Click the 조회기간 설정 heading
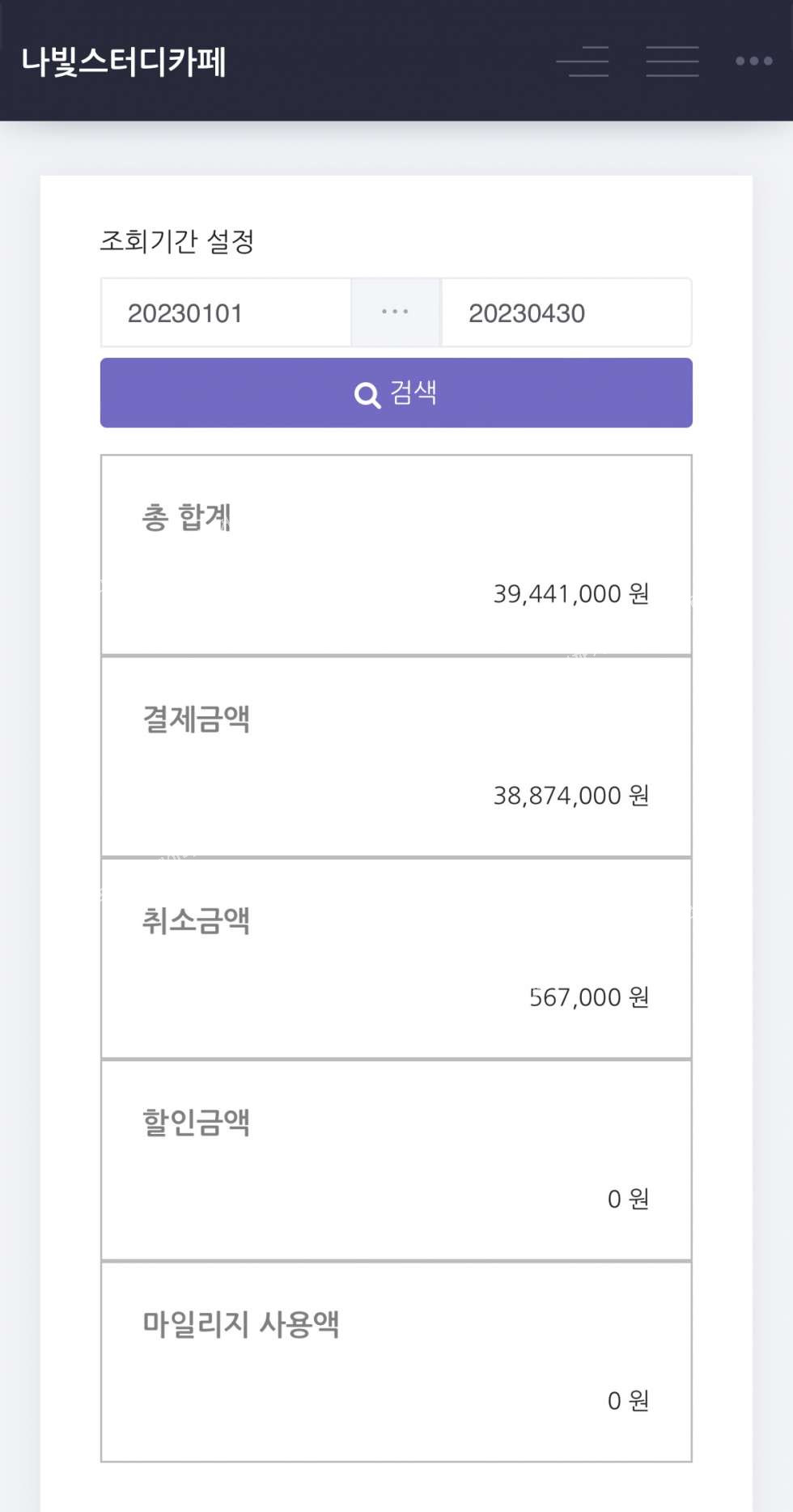This screenshot has height=1512, width=793. tap(177, 241)
